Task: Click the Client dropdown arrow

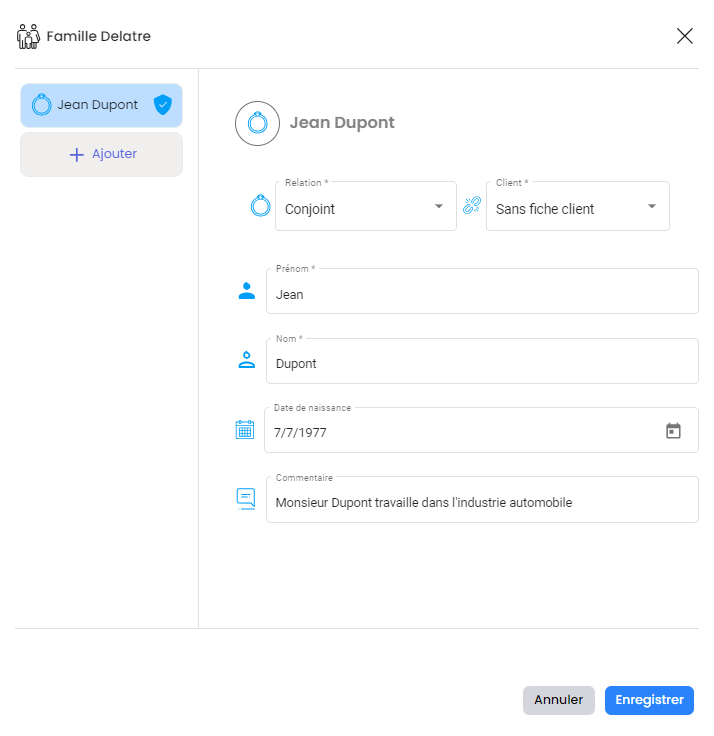Action: tap(652, 206)
